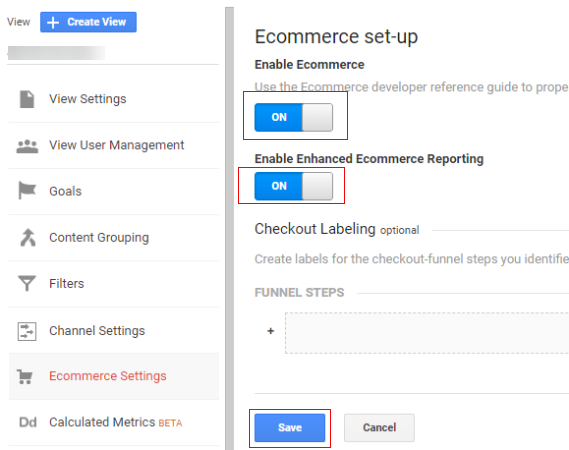Viewport: 569px width, 450px height.
Task: Click the Content Grouping figure icon
Action: [x=28, y=237]
